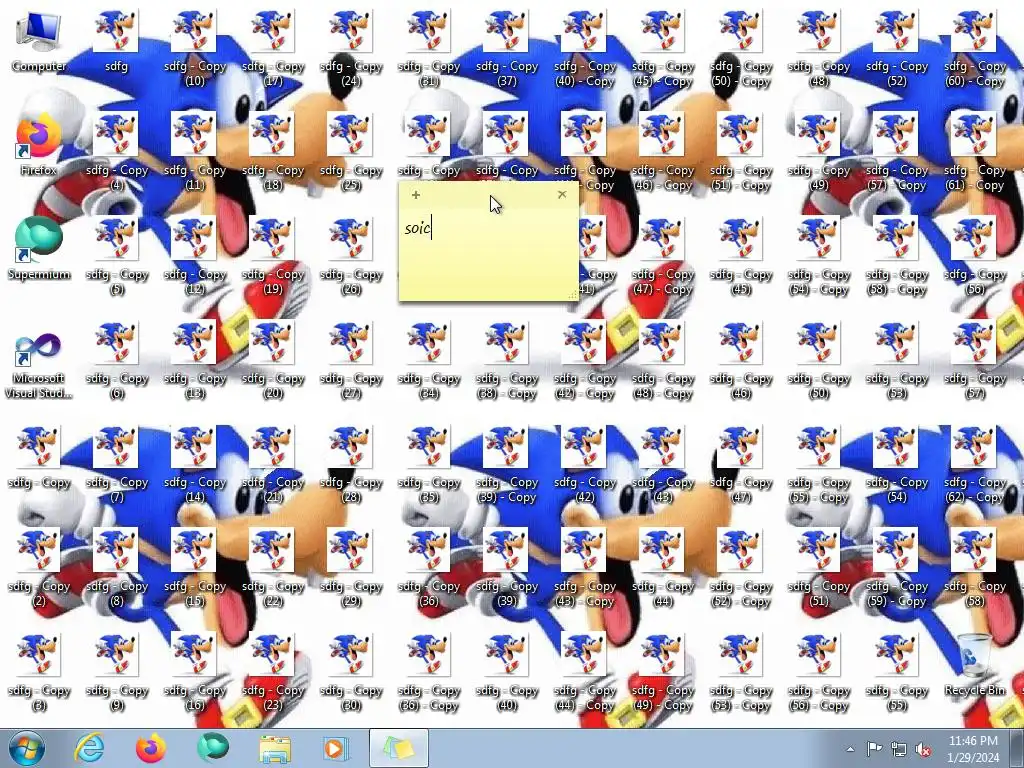Select the sdfg - Copy (35) file
1024x768 pixels.
click(x=428, y=464)
